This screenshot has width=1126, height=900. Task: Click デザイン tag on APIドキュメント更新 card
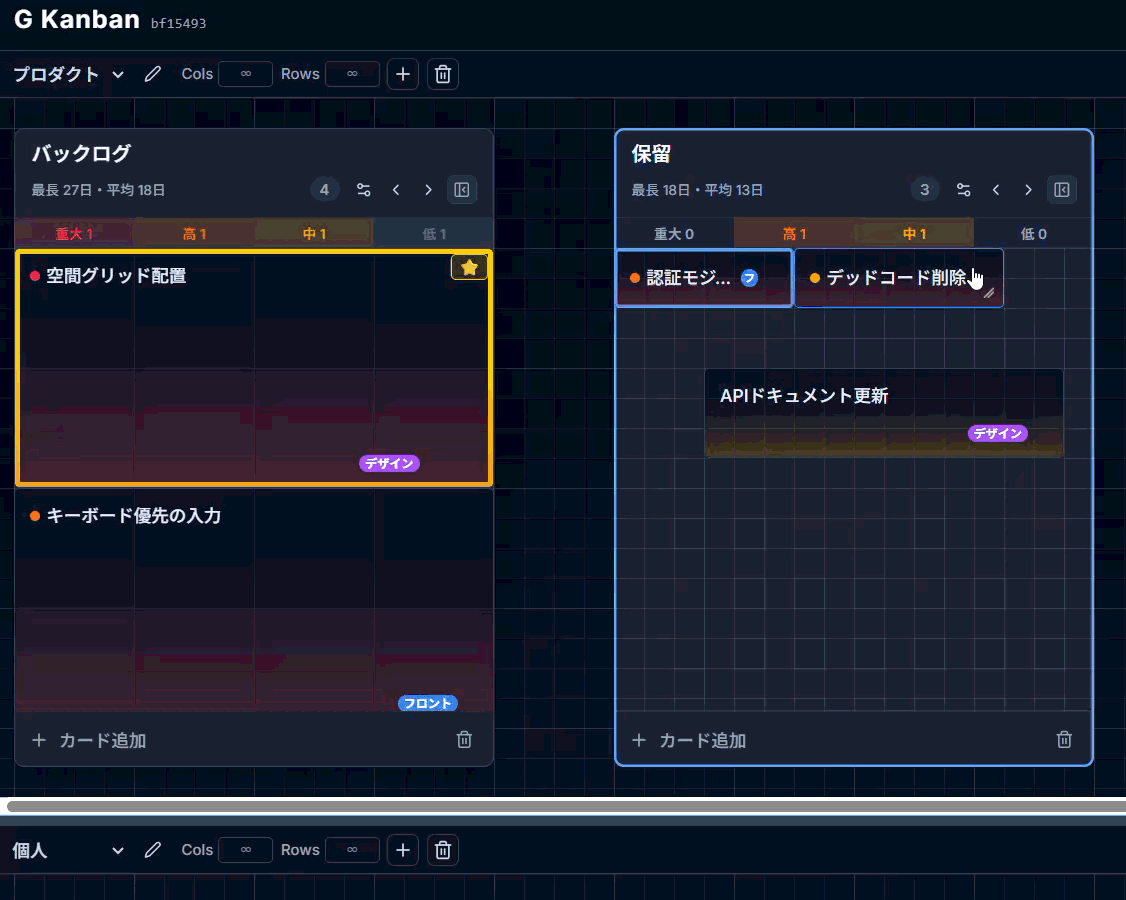pos(998,433)
